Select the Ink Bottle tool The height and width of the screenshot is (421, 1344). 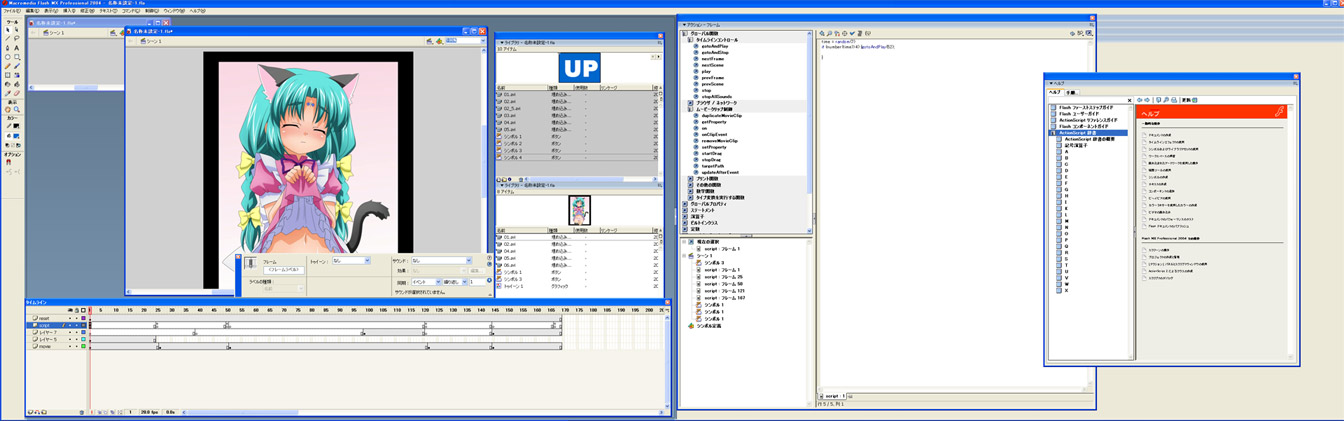click(8, 84)
